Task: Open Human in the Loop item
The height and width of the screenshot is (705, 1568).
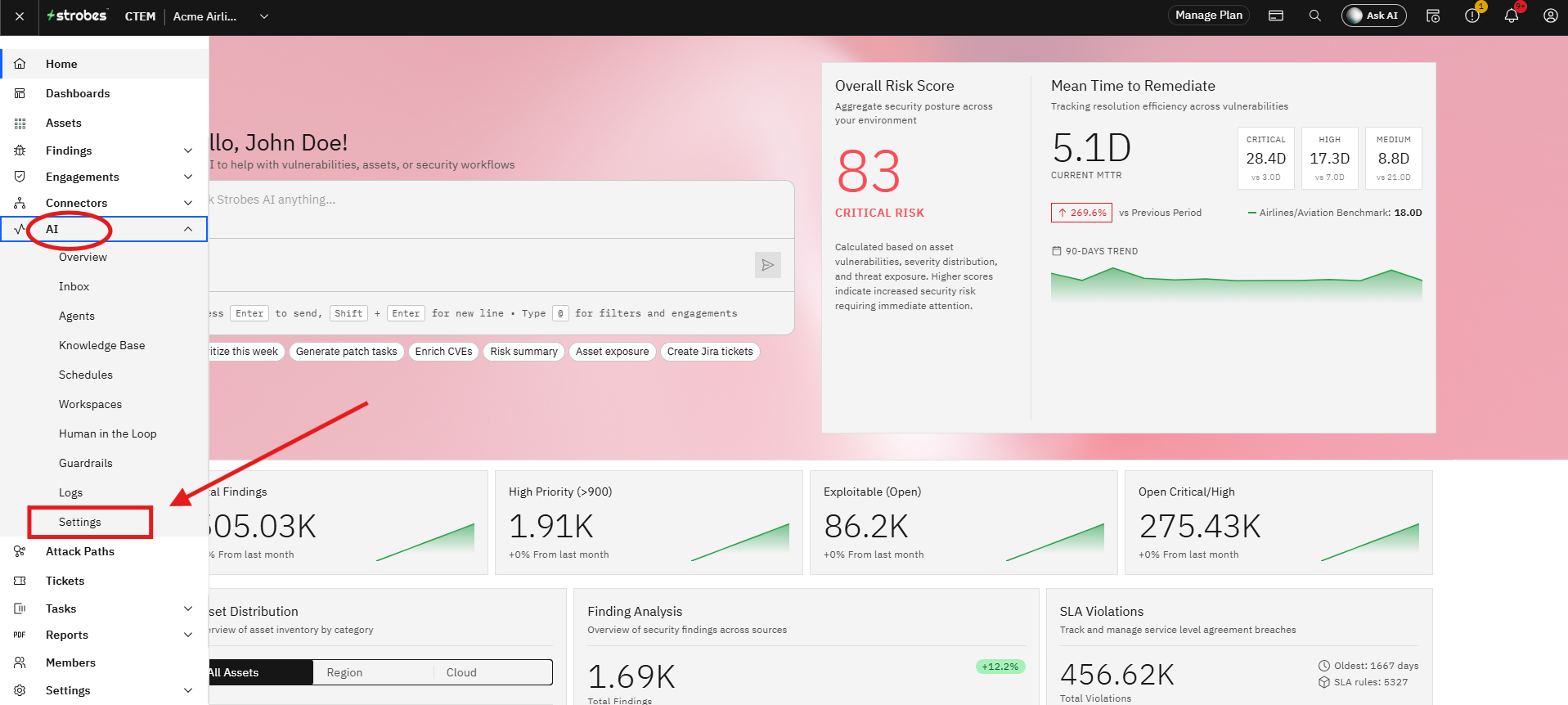Action: click(x=107, y=433)
